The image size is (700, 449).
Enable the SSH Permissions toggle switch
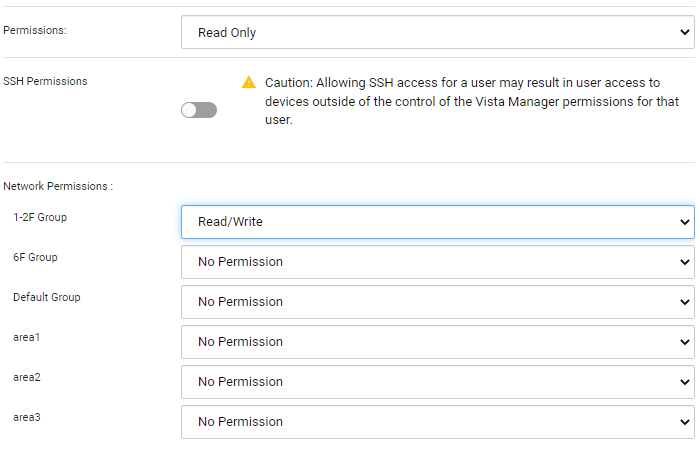click(x=199, y=110)
